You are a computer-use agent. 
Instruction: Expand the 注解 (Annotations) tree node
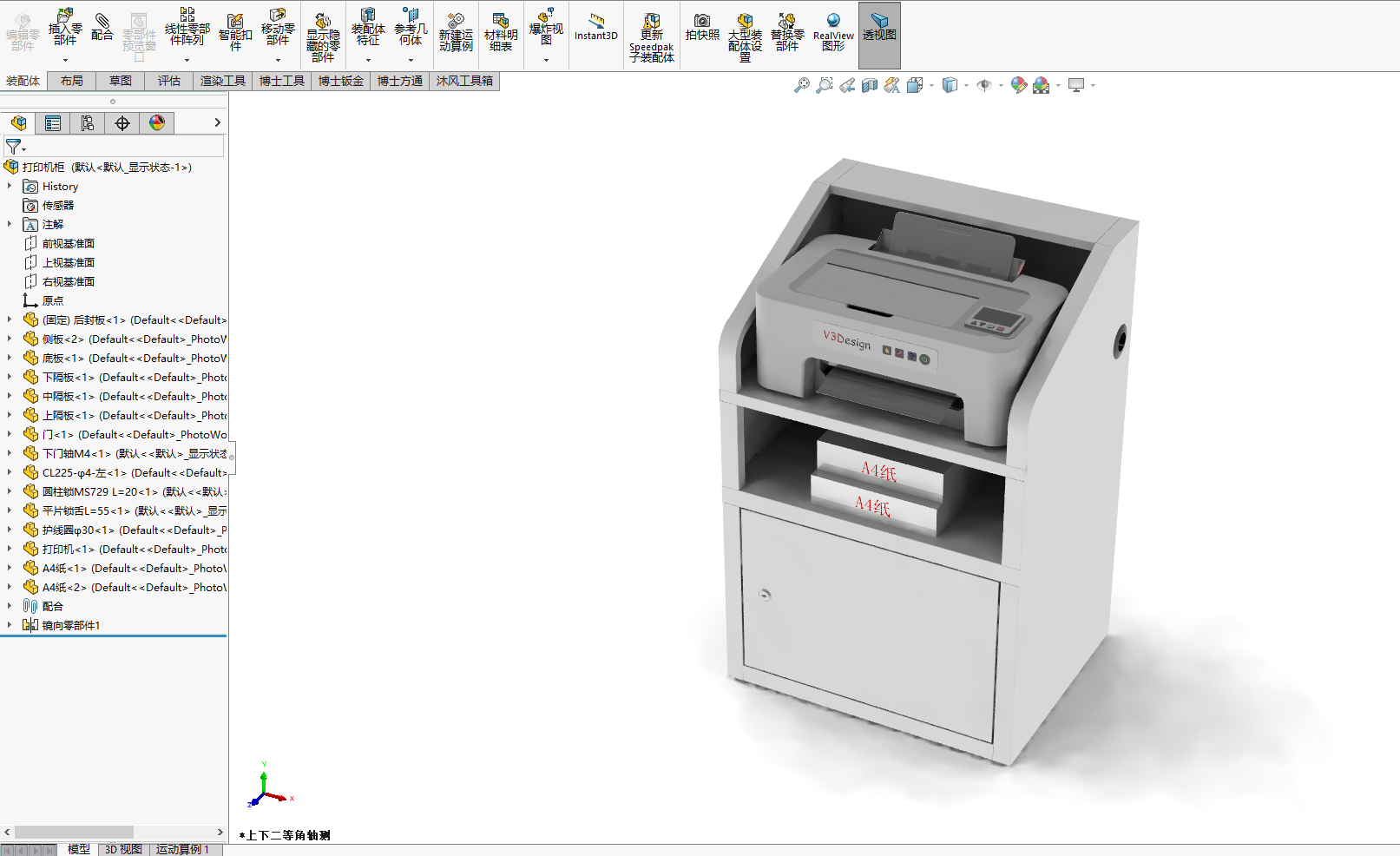(x=10, y=224)
